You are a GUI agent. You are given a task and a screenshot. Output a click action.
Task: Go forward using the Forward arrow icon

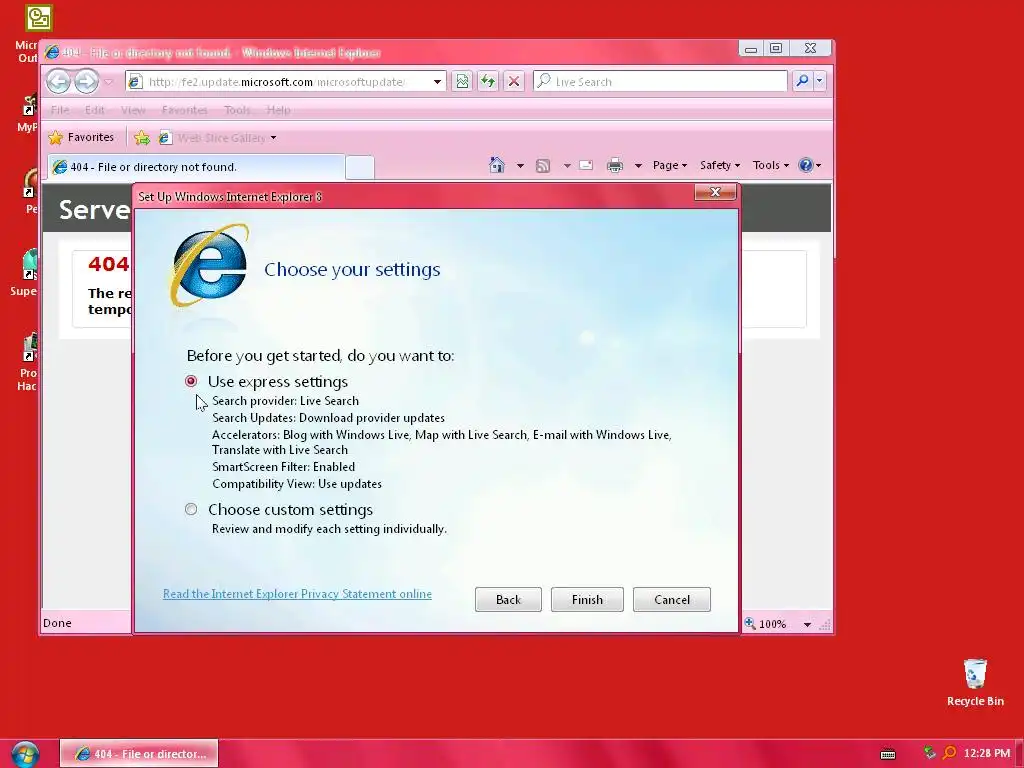click(x=86, y=82)
